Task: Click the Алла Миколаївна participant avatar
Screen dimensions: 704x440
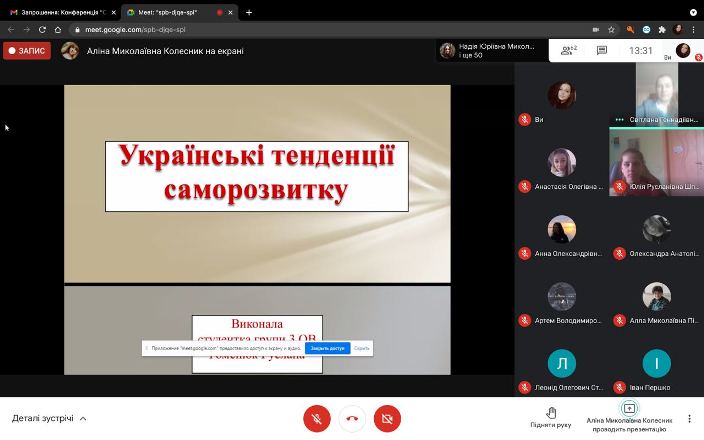Action: pos(656,296)
